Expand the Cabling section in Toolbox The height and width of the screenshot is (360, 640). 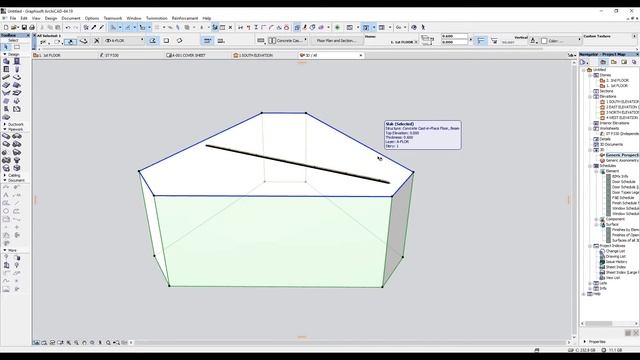5,175
